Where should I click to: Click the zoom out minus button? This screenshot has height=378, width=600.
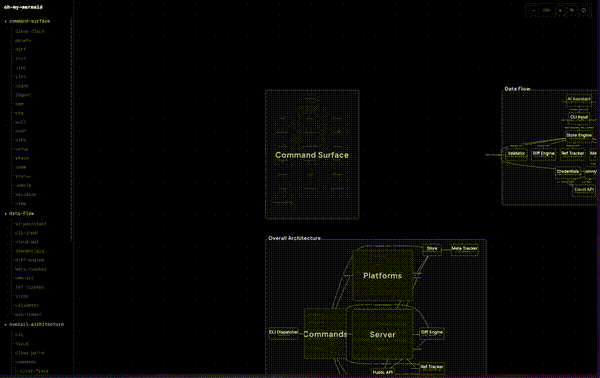(x=533, y=10)
